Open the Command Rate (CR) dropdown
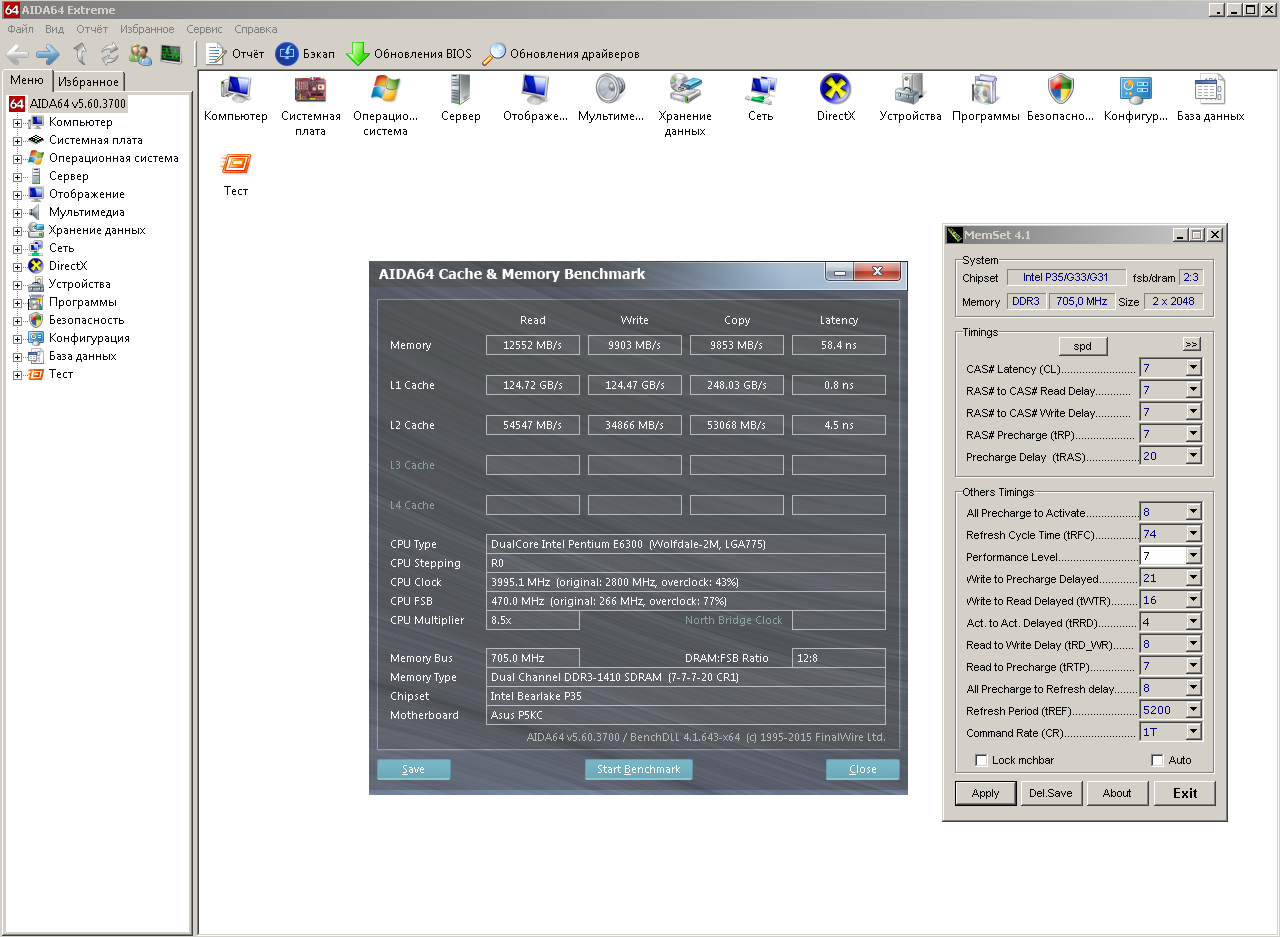This screenshot has height=937, width=1280. tap(1193, 732)
